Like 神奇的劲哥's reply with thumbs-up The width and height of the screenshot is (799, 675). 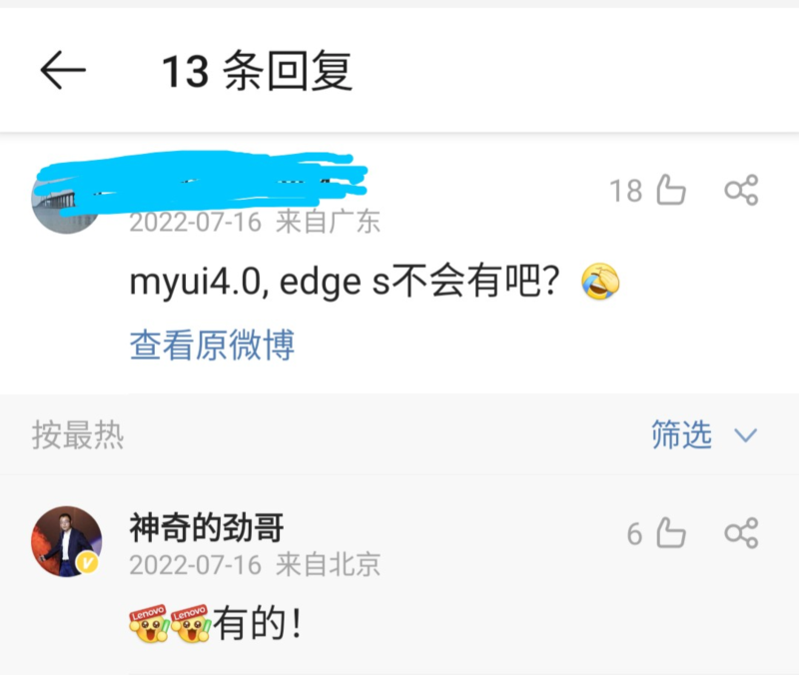pyautogui.click(x=671, y=533)
